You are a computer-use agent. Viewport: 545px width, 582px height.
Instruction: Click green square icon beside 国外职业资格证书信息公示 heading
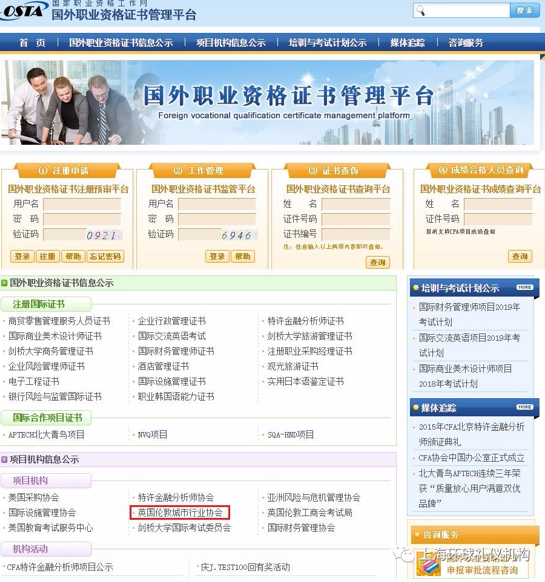4,283
